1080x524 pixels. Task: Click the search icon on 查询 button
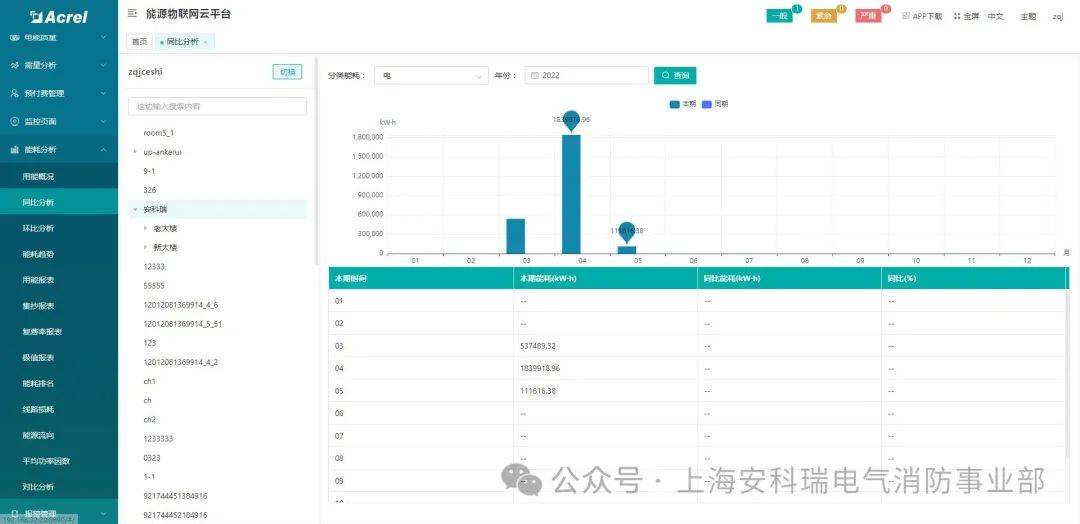tap(665, 75)
